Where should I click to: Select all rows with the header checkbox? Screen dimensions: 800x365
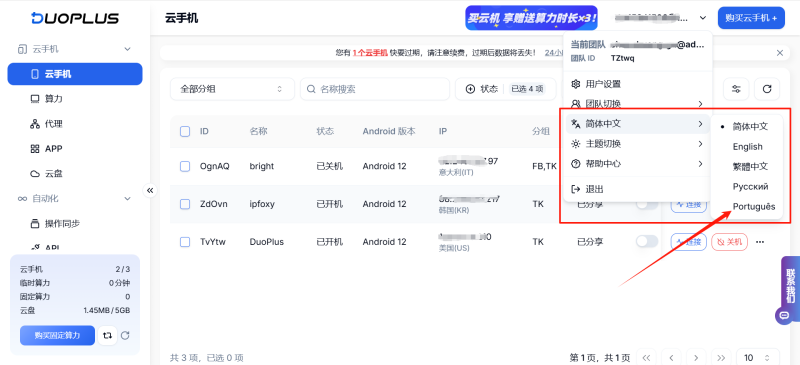pos(185,131)
